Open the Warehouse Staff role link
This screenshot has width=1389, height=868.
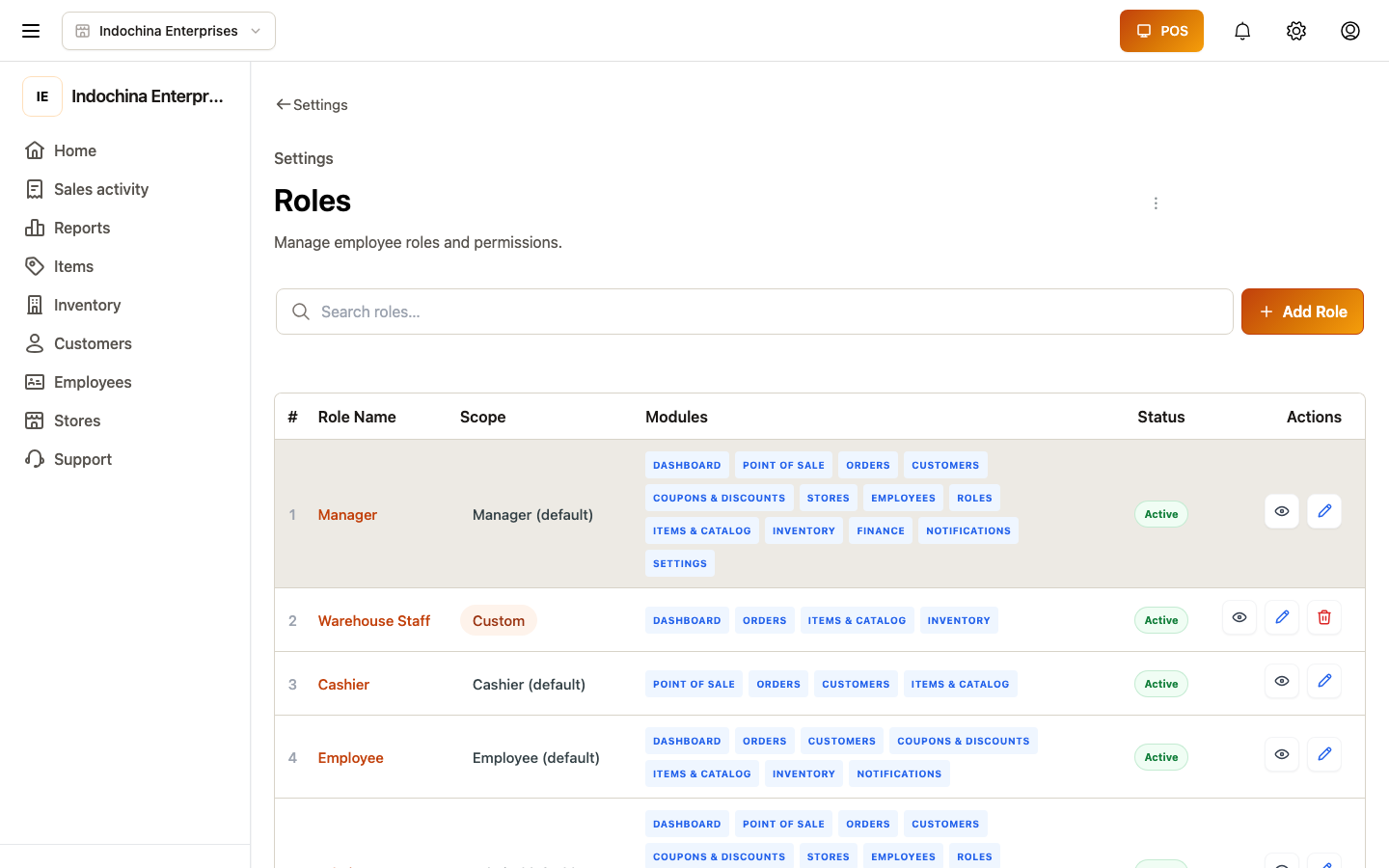click(x=374, y=621)
